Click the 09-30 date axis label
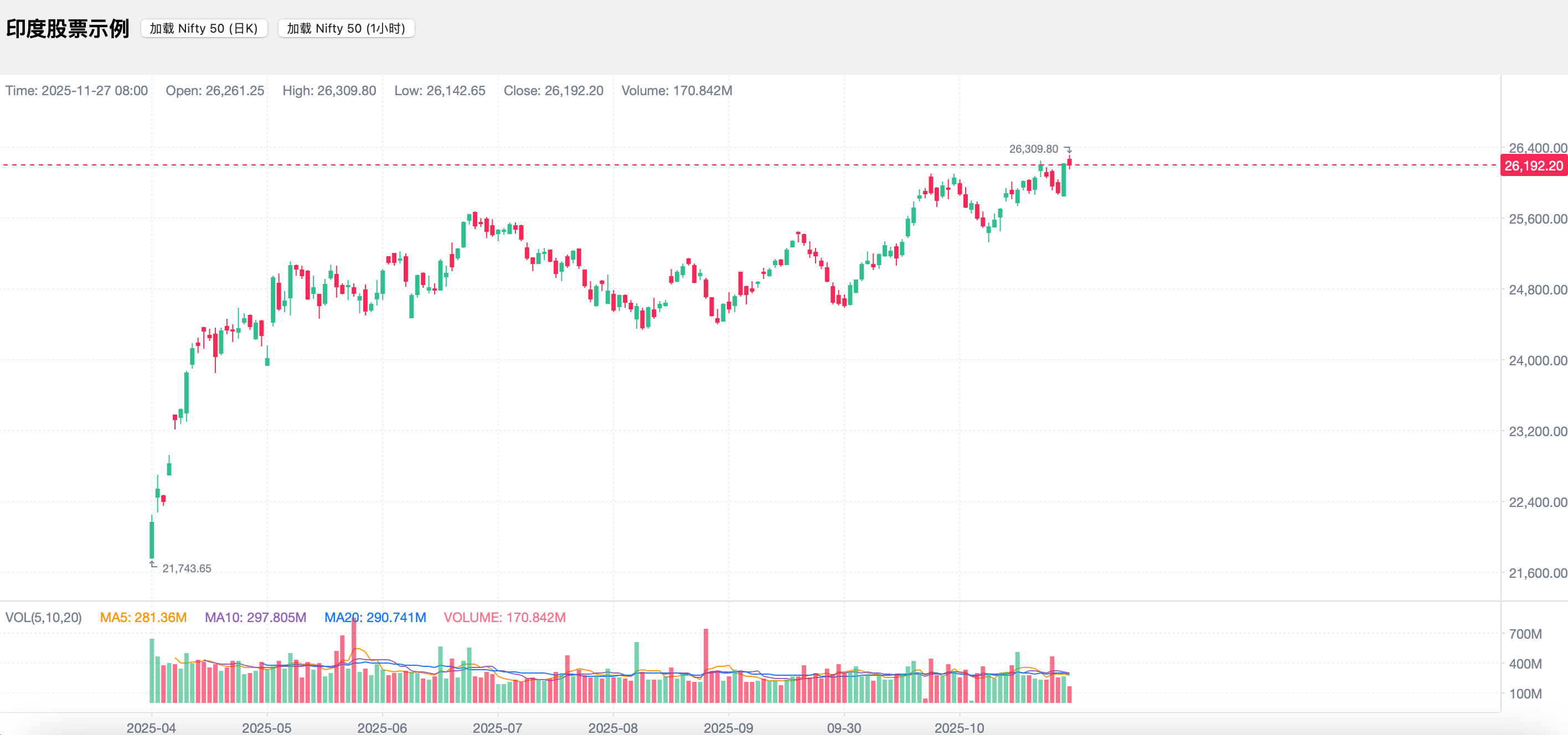The height and width of the screenshot is (735, 1568). pos(844,727)
